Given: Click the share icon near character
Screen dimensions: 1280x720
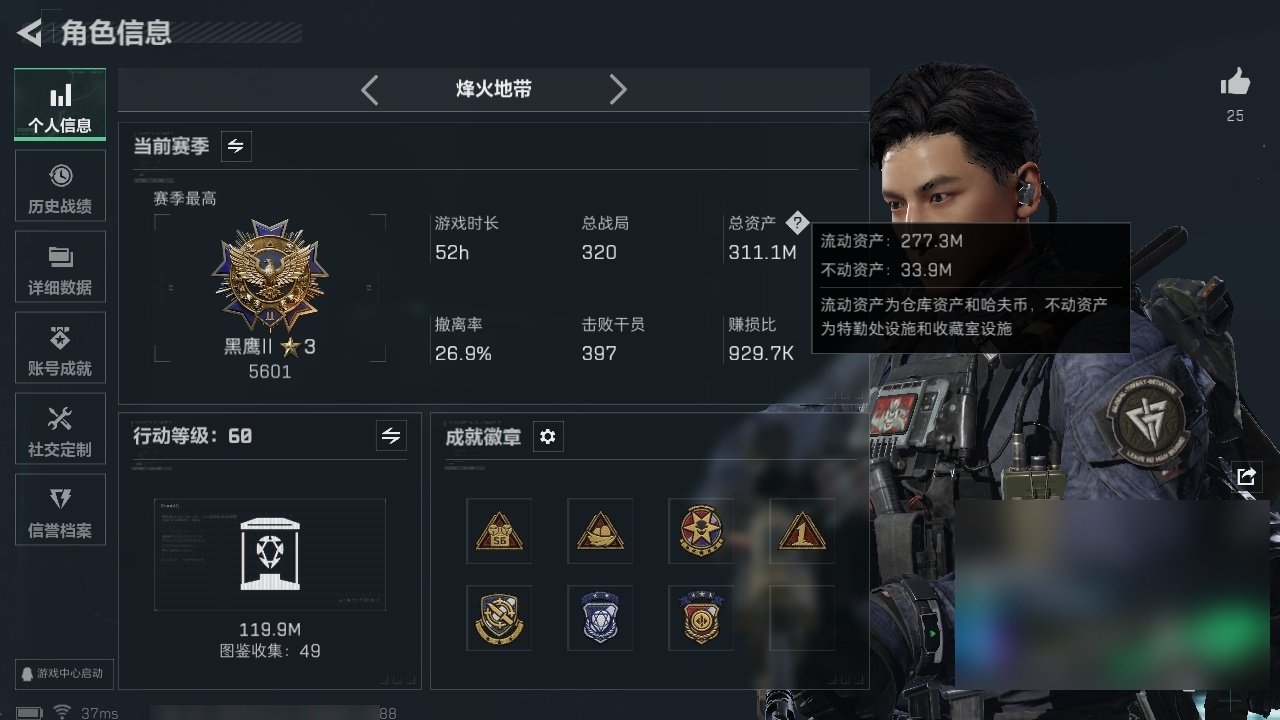Looking at the screenshot, I should (x=1246, y=477).
